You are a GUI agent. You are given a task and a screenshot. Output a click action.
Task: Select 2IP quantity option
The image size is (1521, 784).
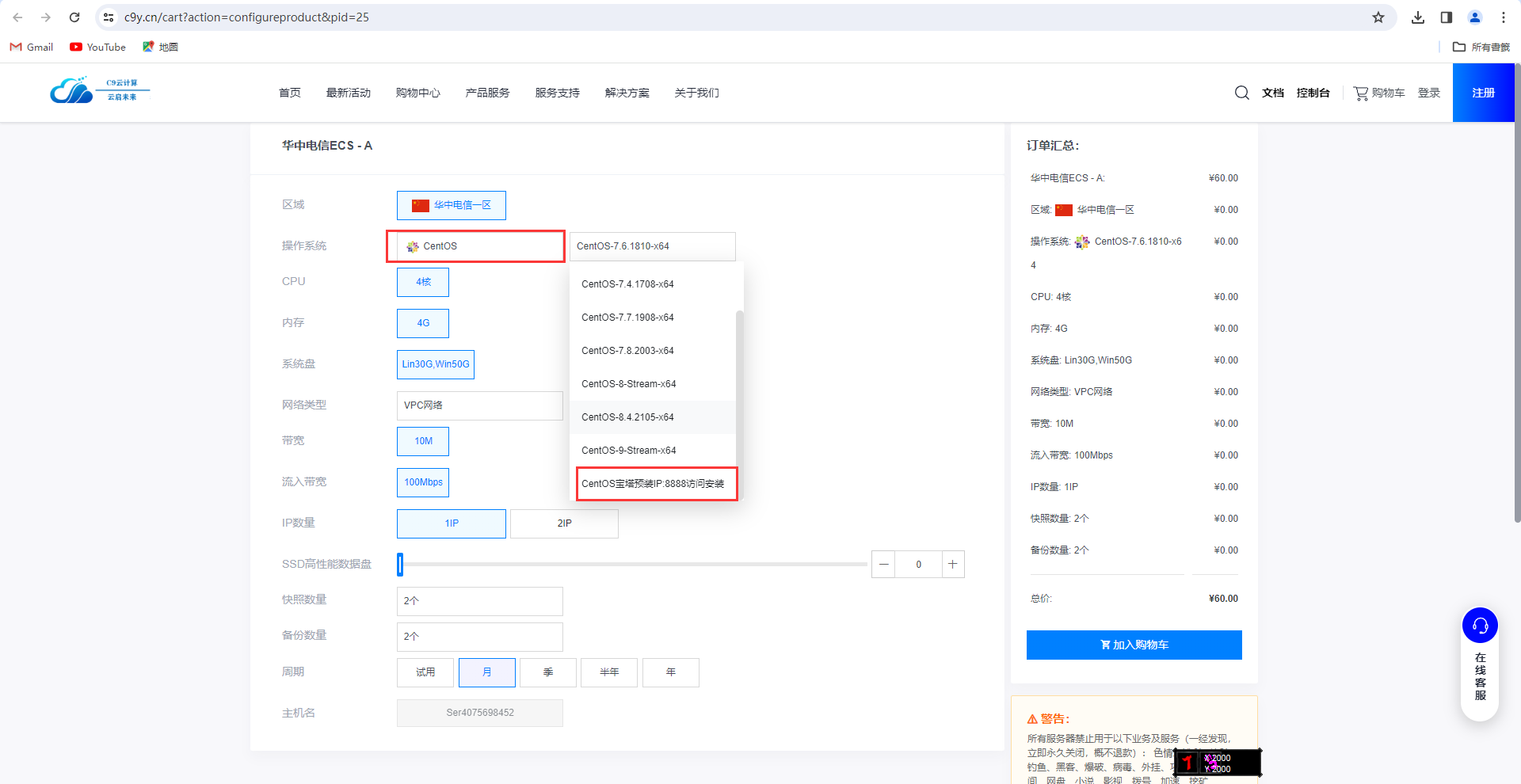(x=564, y=523)
